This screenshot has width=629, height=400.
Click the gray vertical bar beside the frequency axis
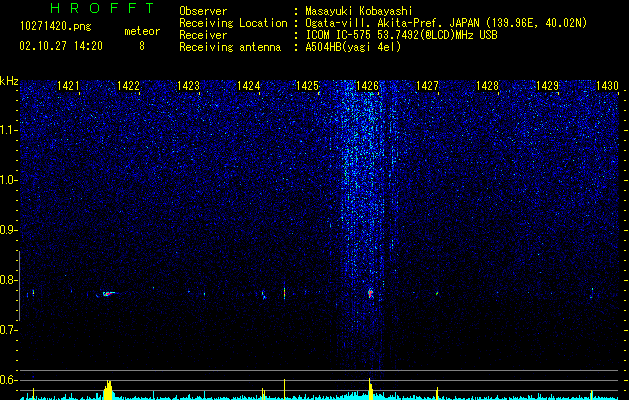19,285
